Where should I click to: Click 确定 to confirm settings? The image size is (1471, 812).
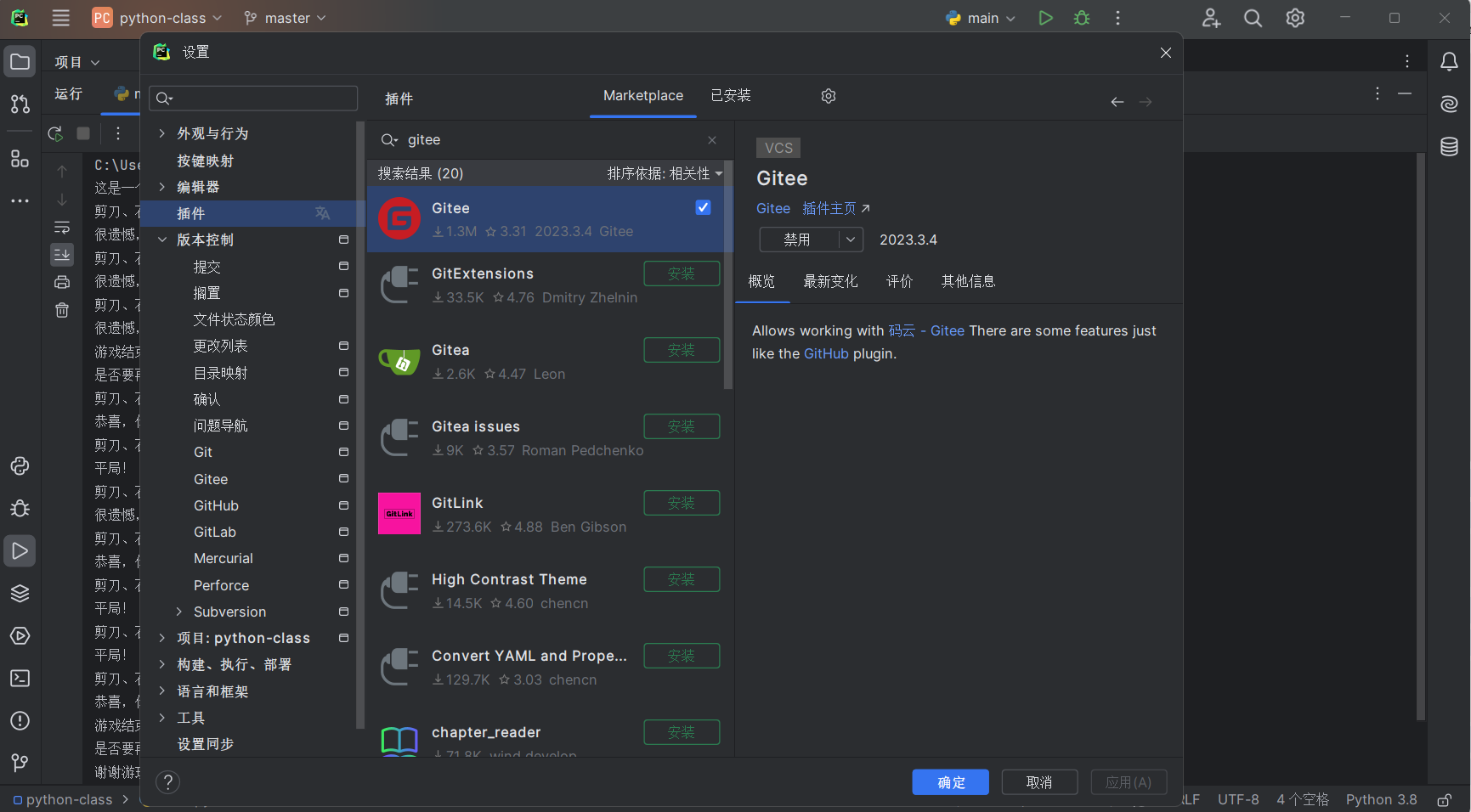pyautogui.click(x=951, y=782)
